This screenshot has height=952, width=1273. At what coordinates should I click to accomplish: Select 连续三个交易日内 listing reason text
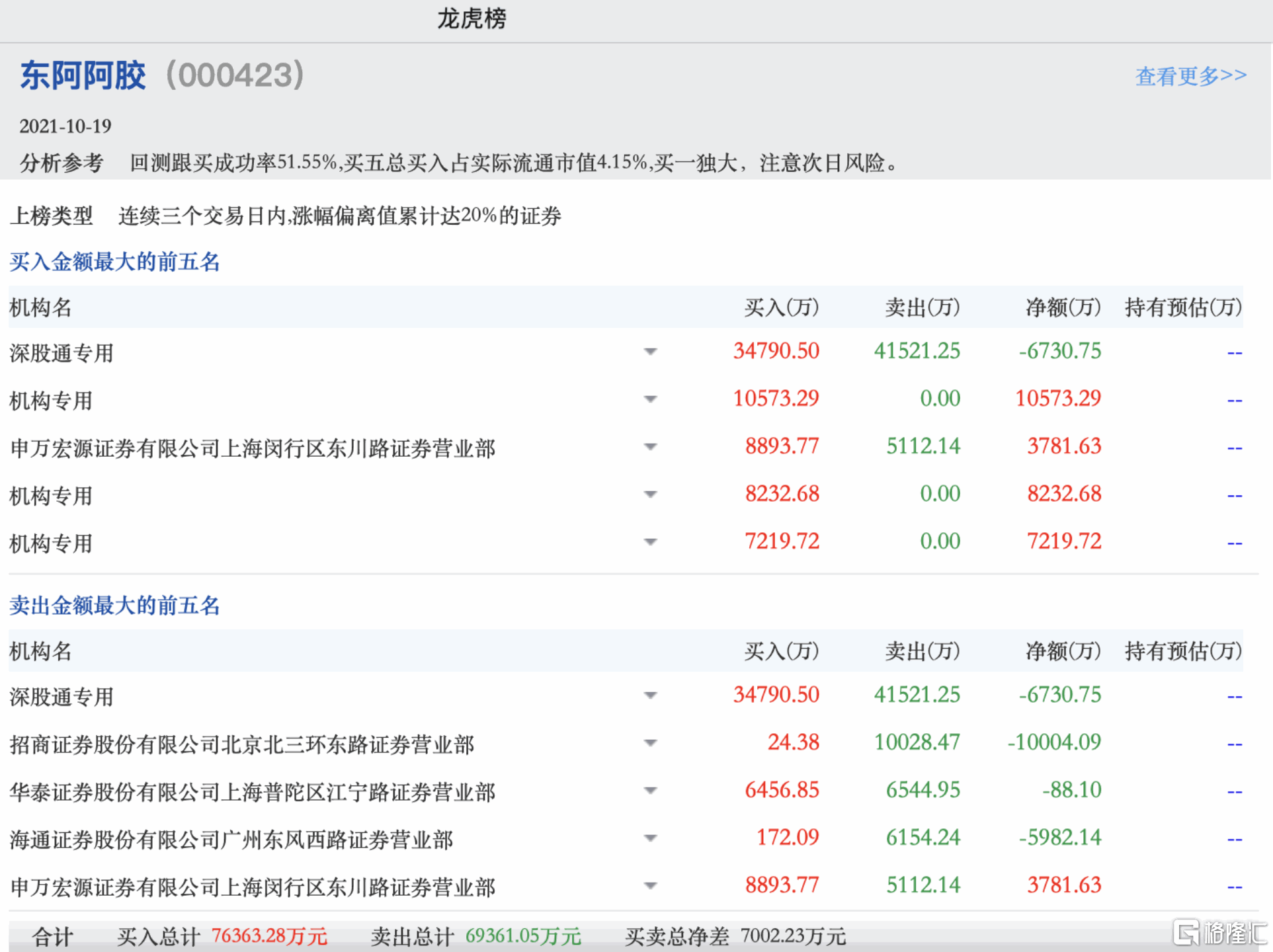[340, 216]
